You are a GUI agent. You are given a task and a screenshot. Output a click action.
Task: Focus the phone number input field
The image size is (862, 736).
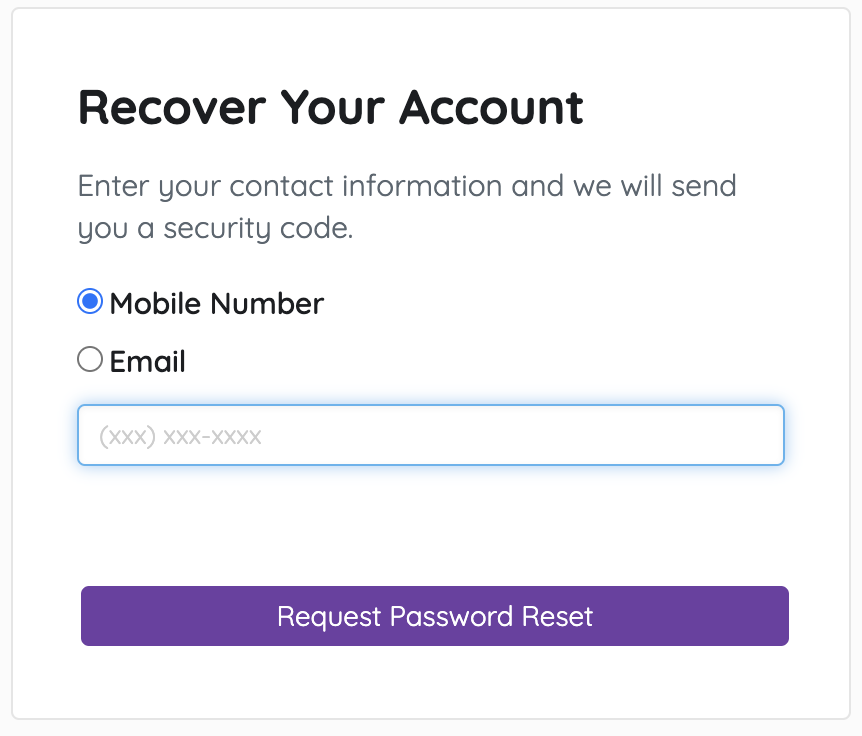pyautogui.click(x=431, y=435)
